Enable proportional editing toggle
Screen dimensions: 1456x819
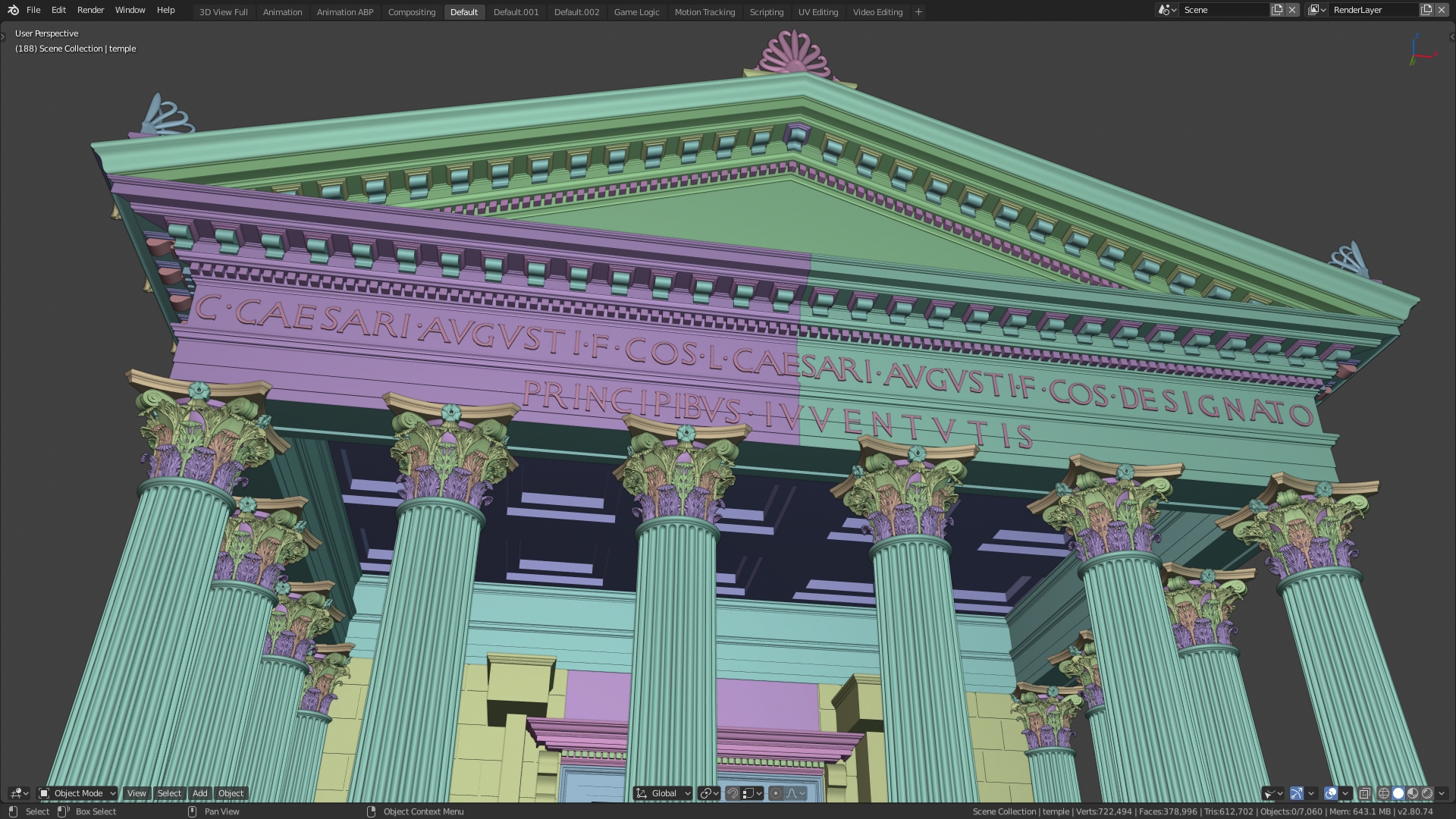tap(775, 793)
